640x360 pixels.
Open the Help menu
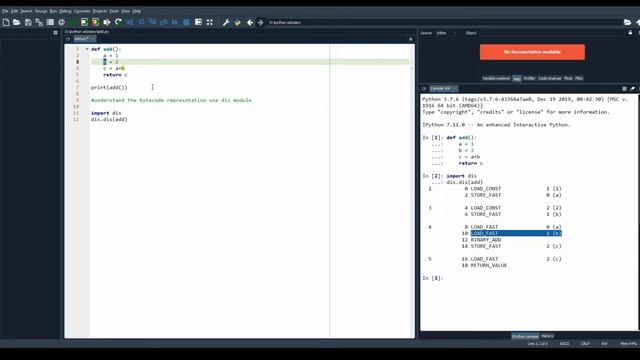(137, 11)
